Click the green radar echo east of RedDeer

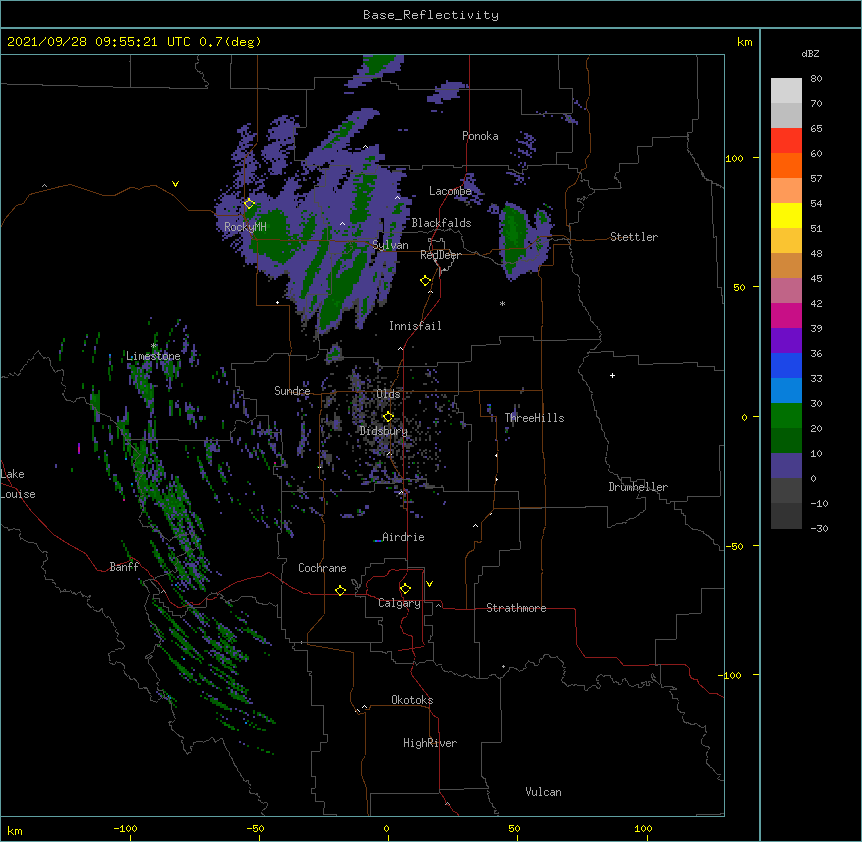click(x=514, y=236)
